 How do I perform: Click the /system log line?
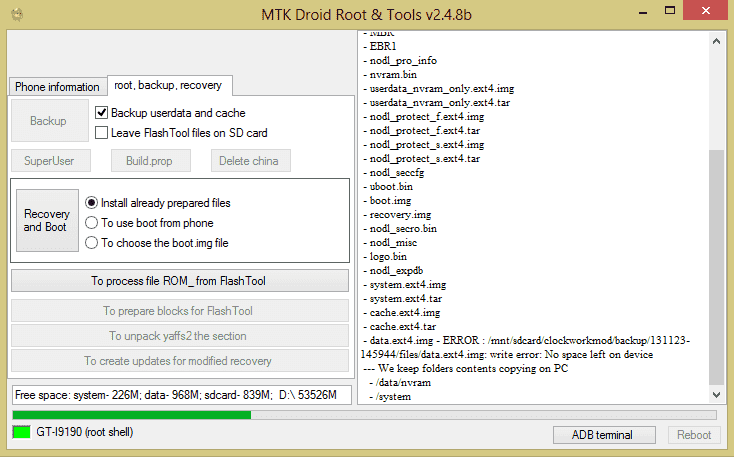pyautogui.click(x=390, y=397)
